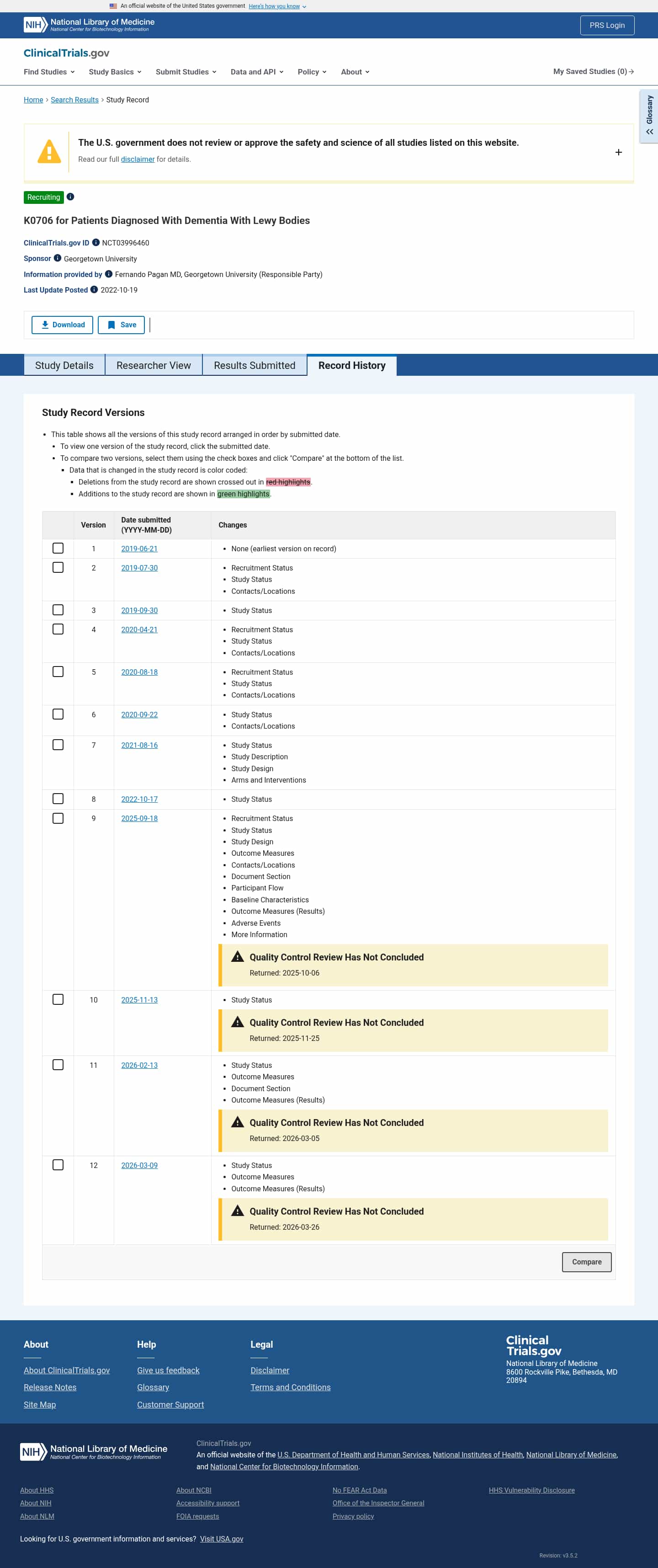The image size is (658, 1568).
Task: Open FOIA requests footer link
Action: [198, 1515]
